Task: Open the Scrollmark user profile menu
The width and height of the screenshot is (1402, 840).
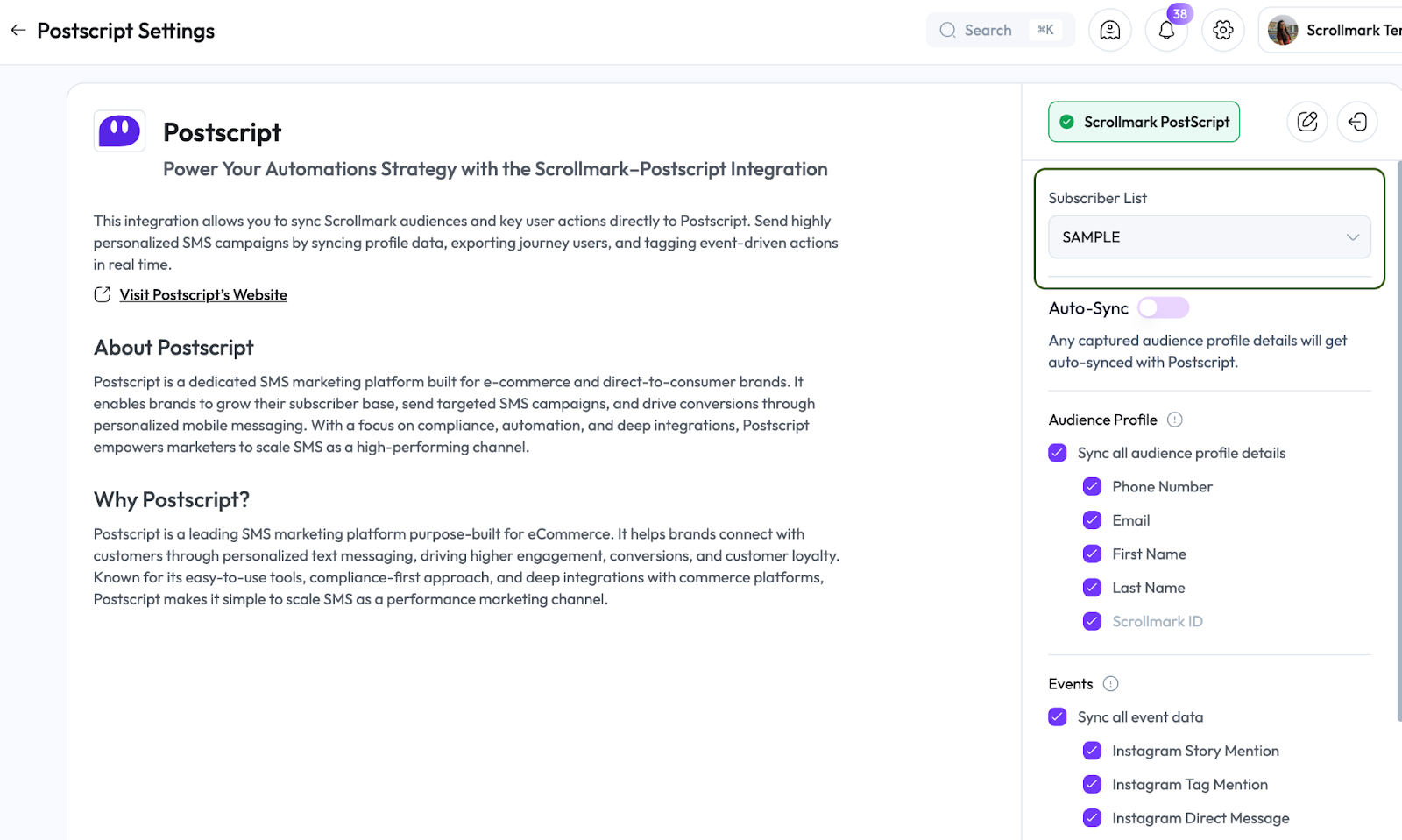Action: (1332, 31)
